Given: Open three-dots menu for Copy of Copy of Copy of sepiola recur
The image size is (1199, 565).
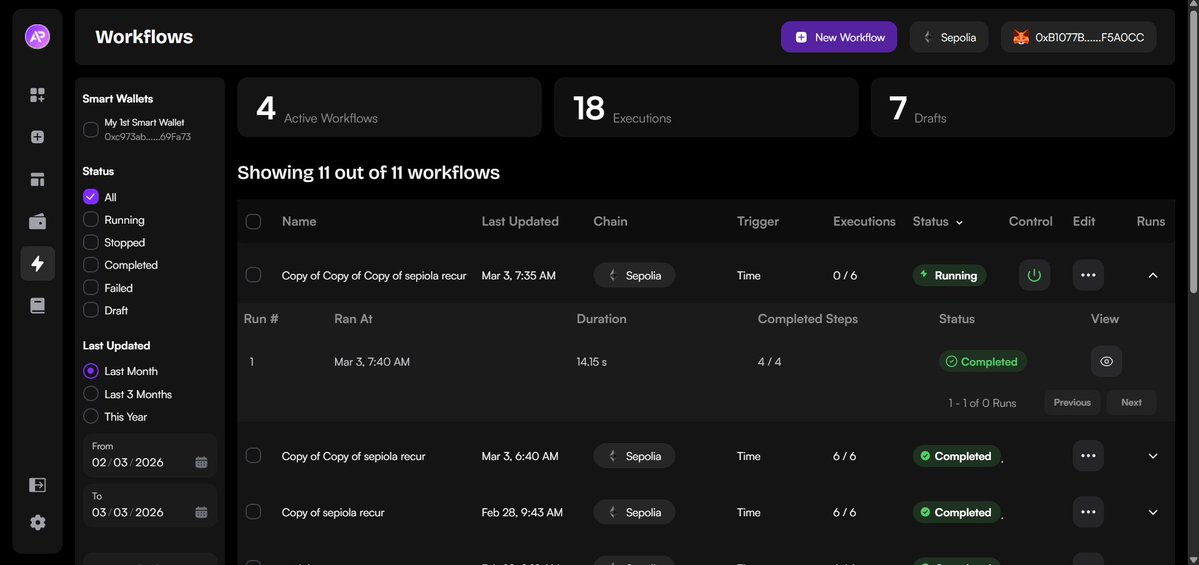Looking at the screenshot, I should (x=1088, y=275).
